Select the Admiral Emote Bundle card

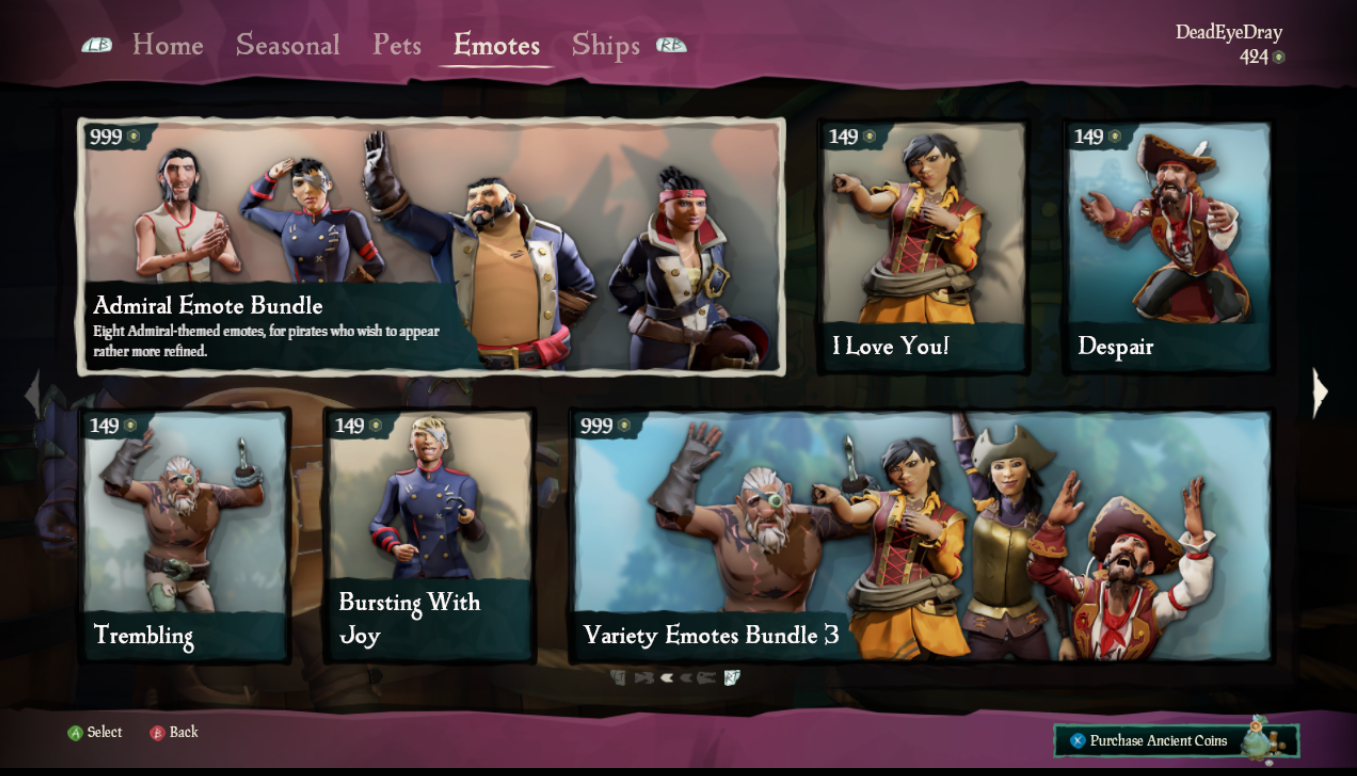pyautogui.click(x=431, y=246)
